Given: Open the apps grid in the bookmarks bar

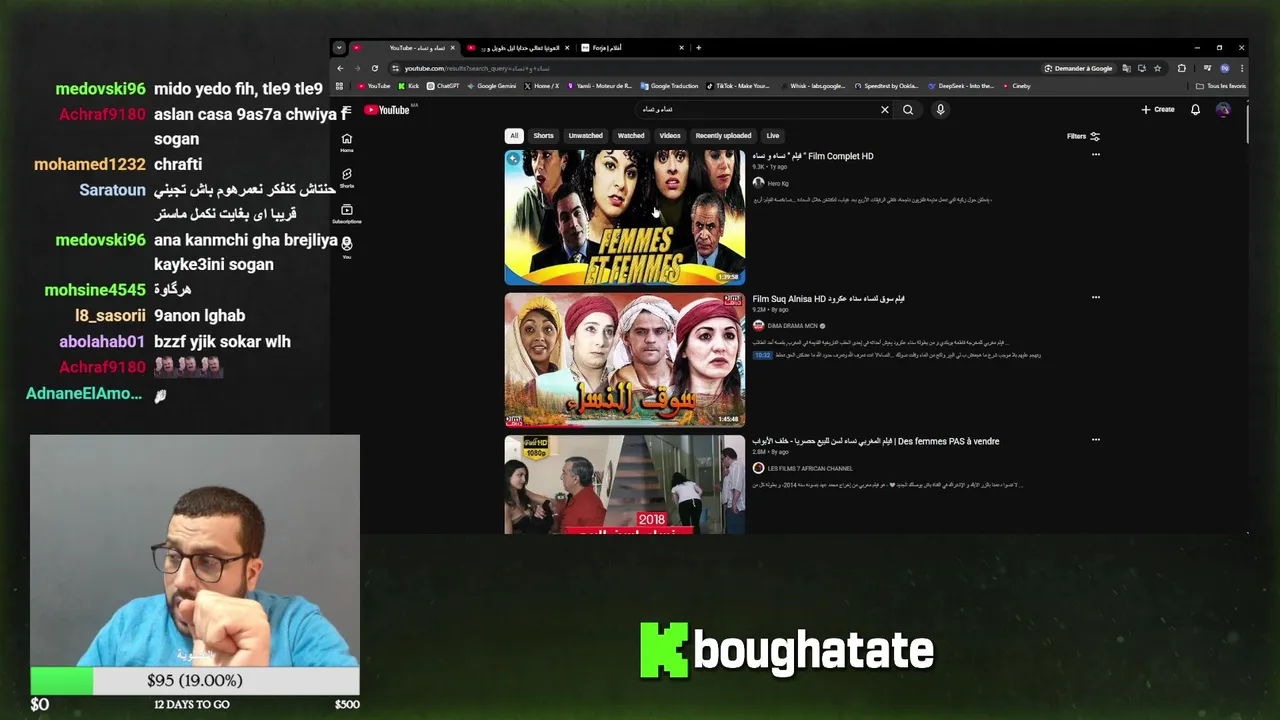Looking at the screenshot, I should click(340, 86).
